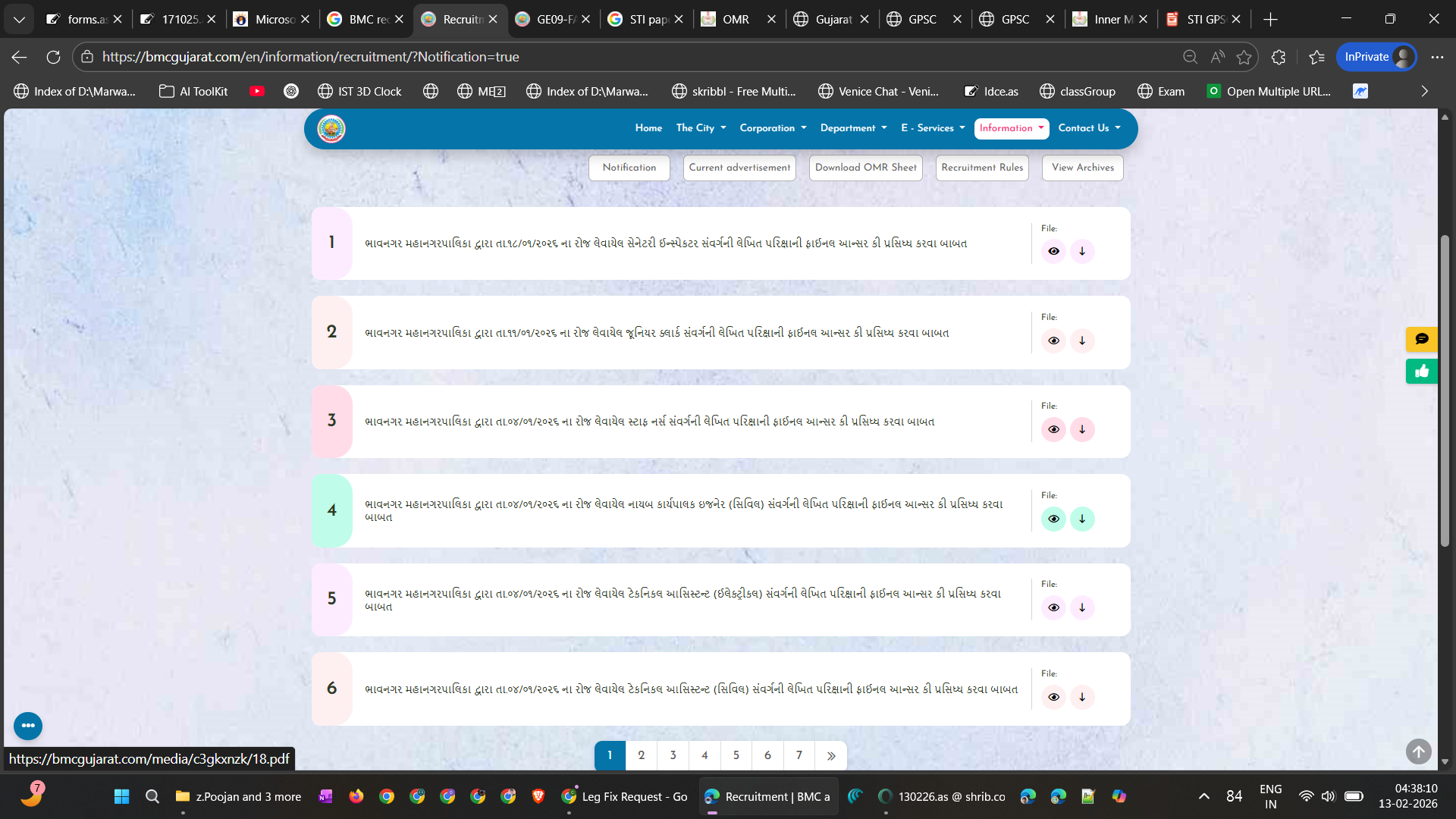Click the browser address bar URL

coord(311,57)
